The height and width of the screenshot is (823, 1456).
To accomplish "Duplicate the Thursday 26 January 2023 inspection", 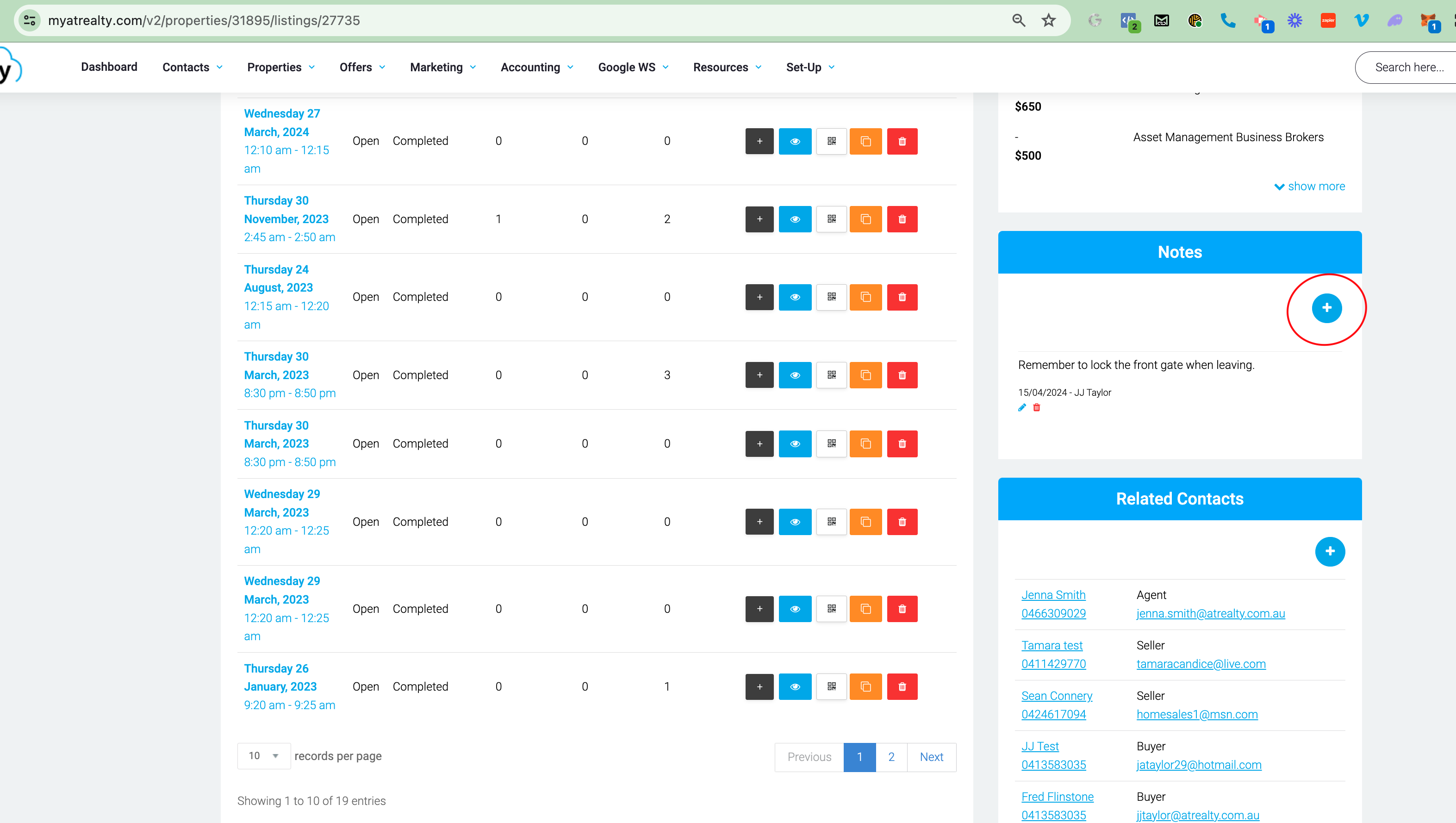I will (865, 687).
